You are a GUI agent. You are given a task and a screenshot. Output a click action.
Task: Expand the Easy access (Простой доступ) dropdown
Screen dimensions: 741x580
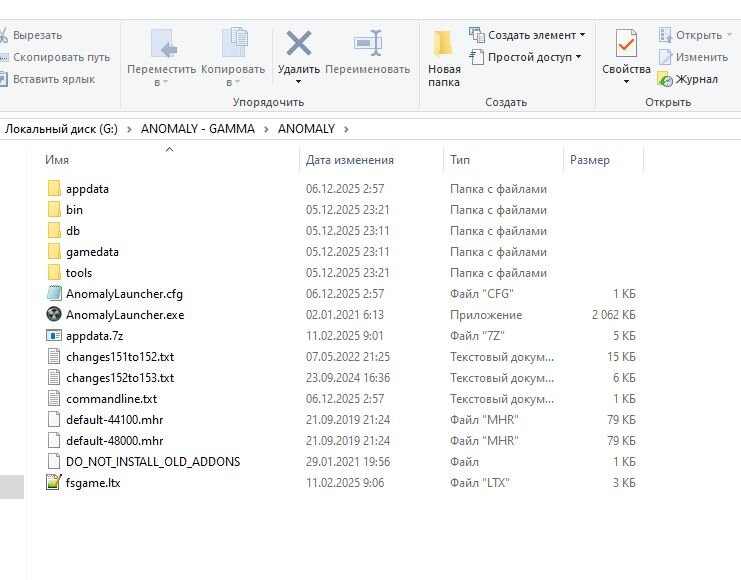579,58
